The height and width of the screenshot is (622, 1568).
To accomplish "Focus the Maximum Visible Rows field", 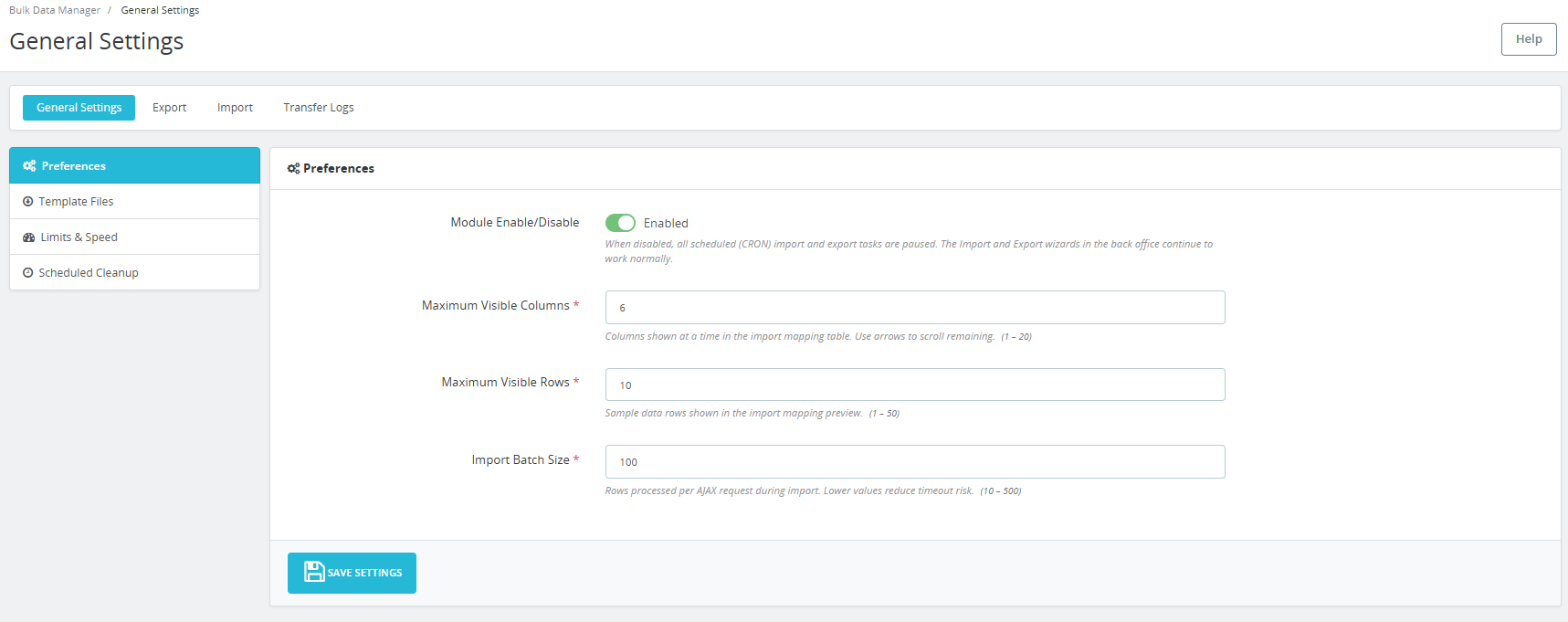I will [915, 385].
